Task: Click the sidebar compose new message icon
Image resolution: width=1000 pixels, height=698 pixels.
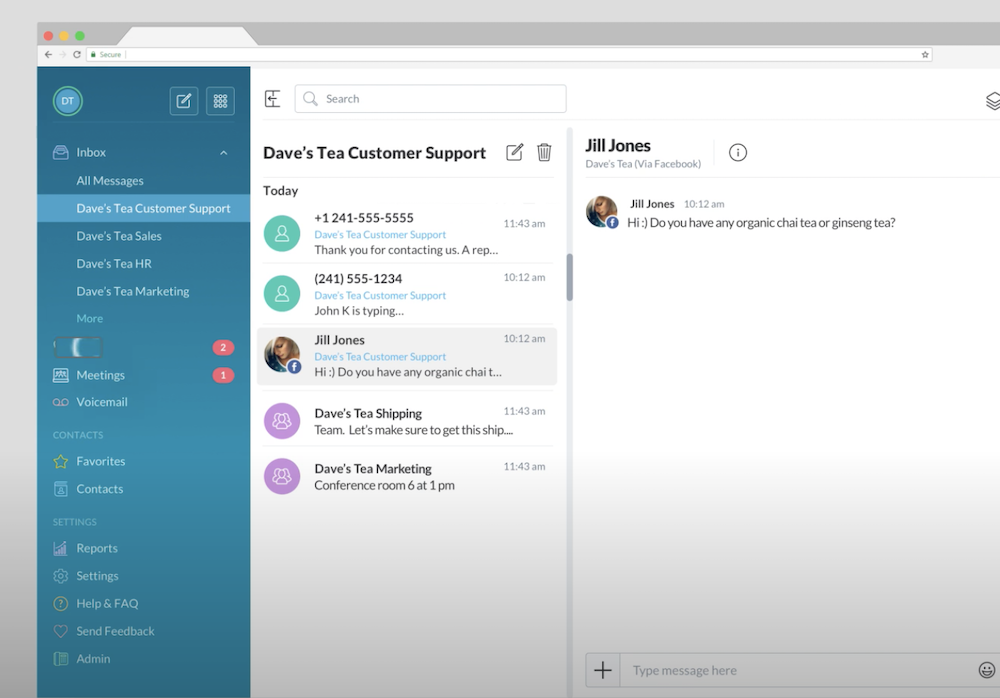Action: point(184,101)
